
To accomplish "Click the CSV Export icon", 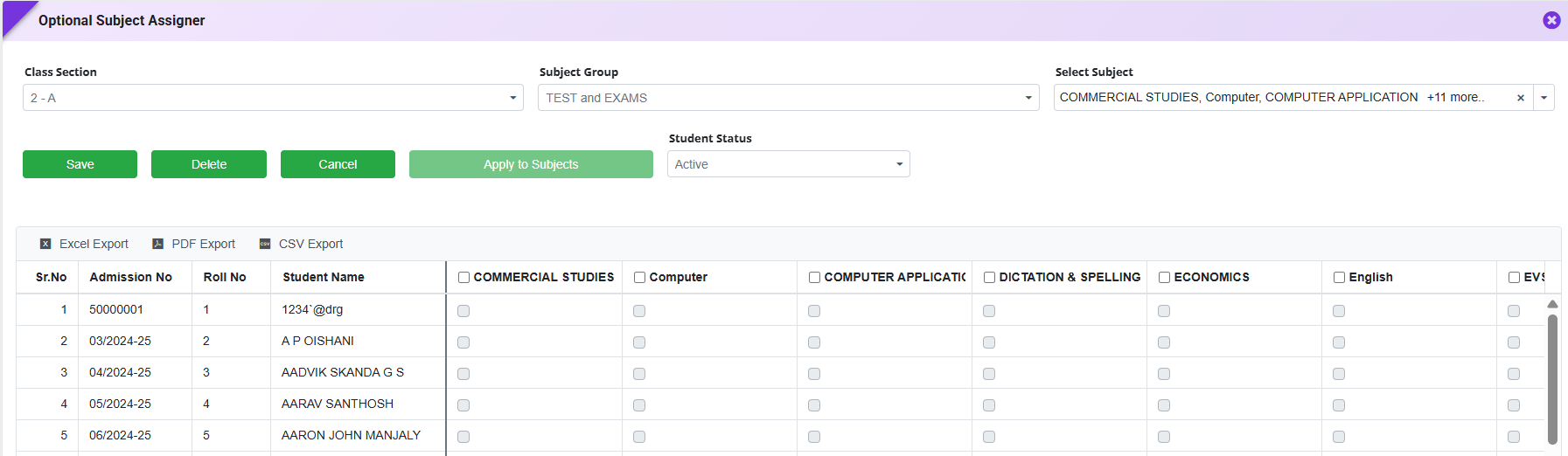I will point(265,244).
